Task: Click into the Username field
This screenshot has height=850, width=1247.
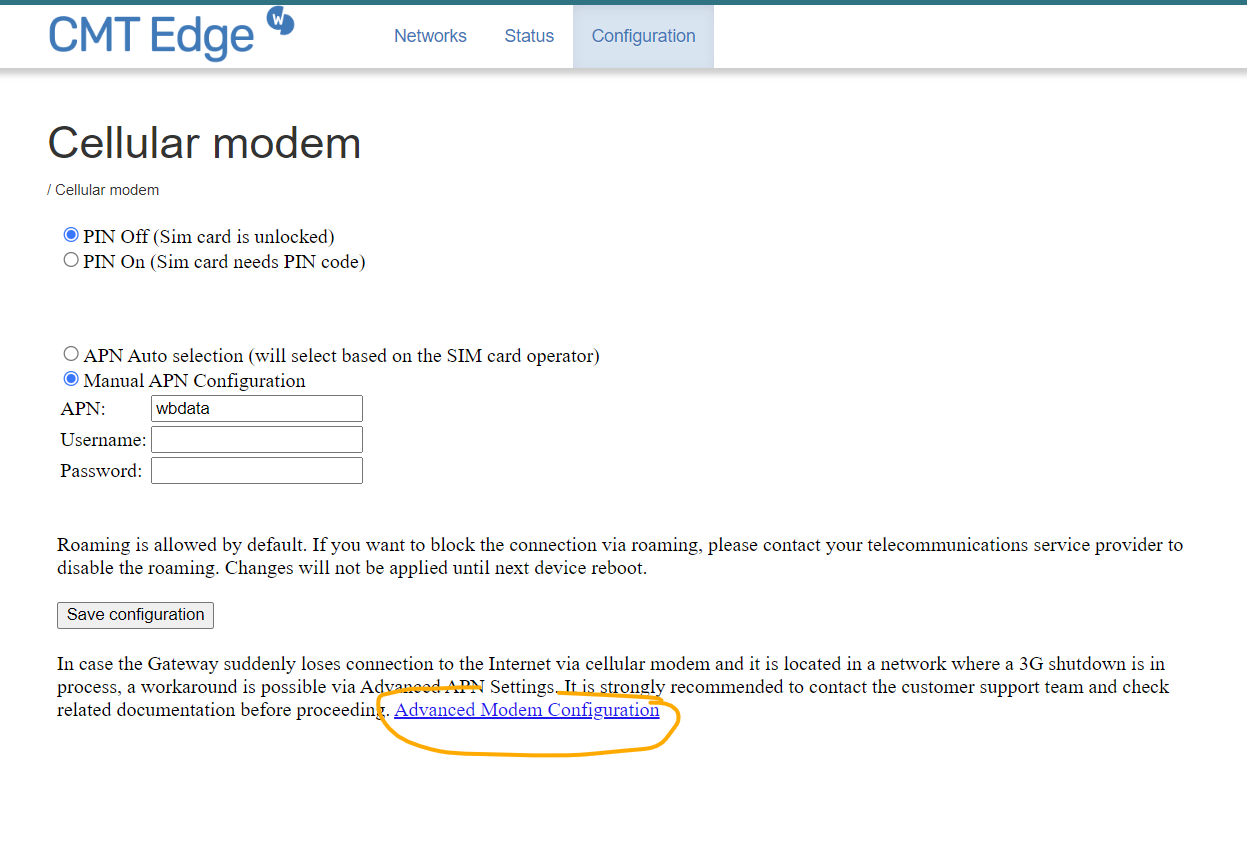Action: click(257, 439)
